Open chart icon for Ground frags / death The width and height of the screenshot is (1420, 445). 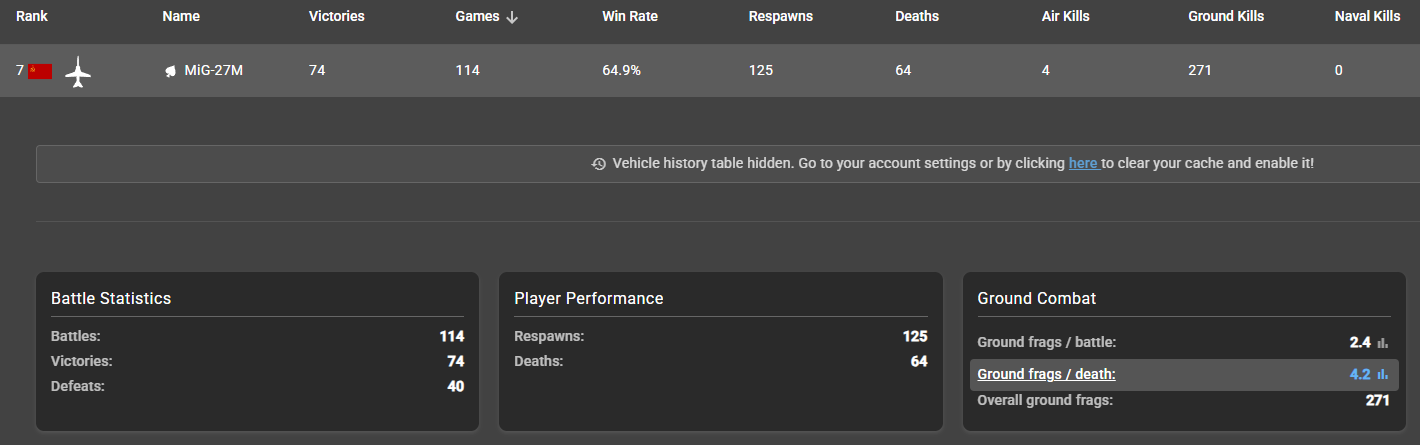tap(1383, 375)
